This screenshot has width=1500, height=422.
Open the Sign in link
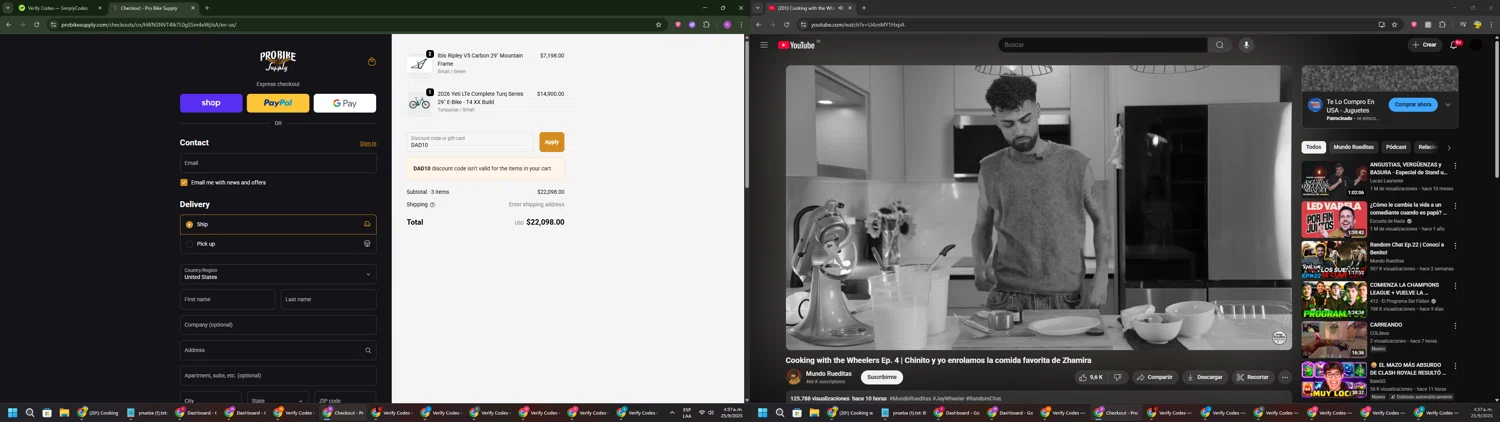point(368,143)
